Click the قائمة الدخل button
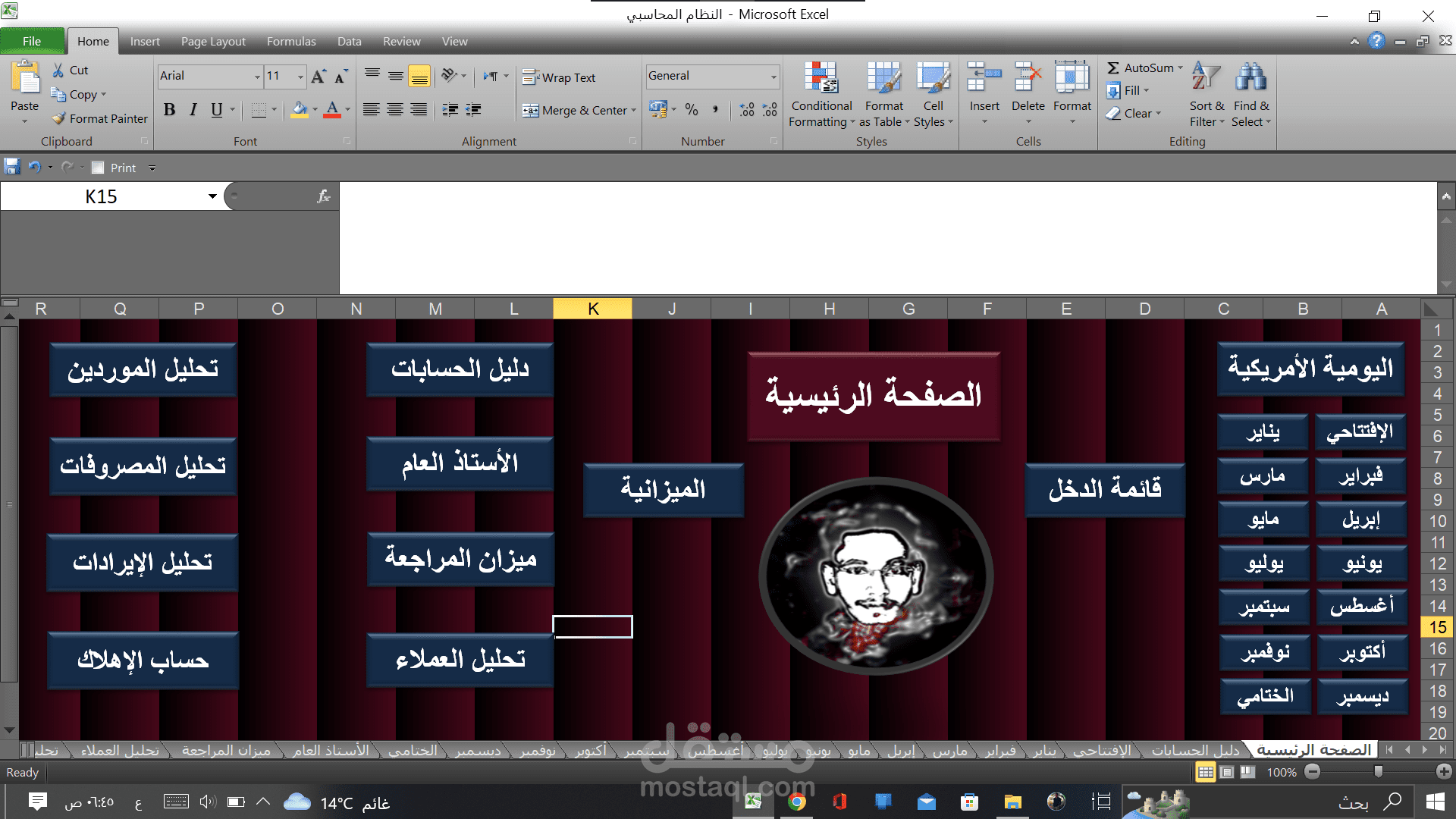This screenshot has height=819, width=1456. pos(1104,488)
